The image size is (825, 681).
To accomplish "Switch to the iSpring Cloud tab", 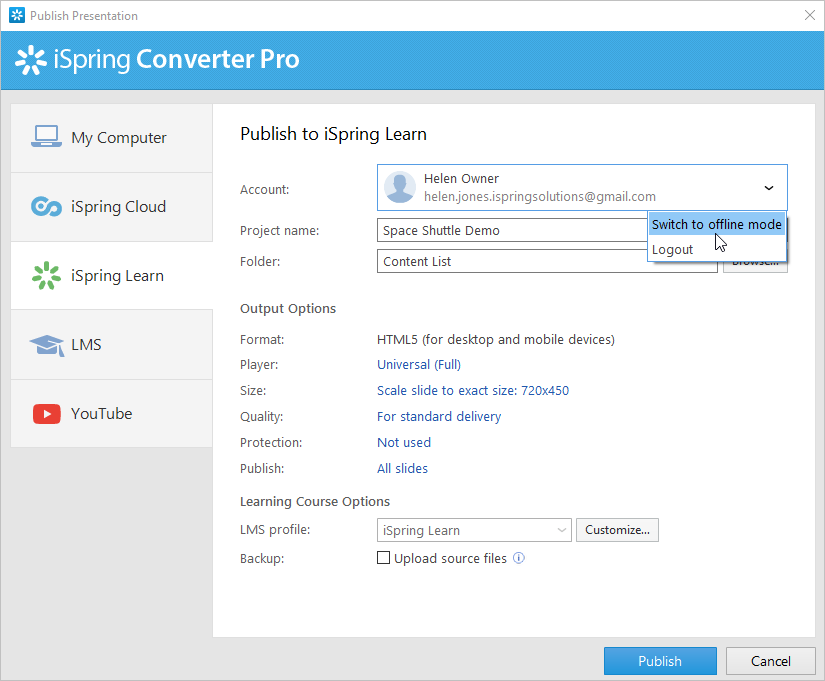I will (x=112, y=207).
